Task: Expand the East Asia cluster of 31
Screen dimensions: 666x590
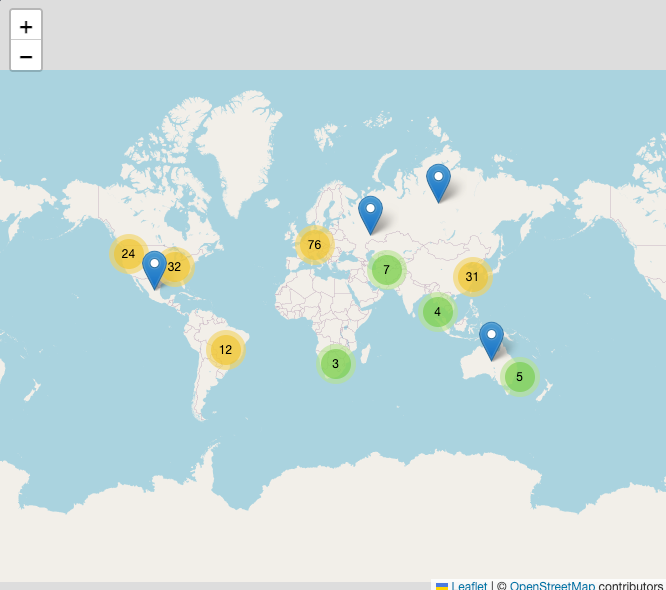Action: [x=472, y=277]
